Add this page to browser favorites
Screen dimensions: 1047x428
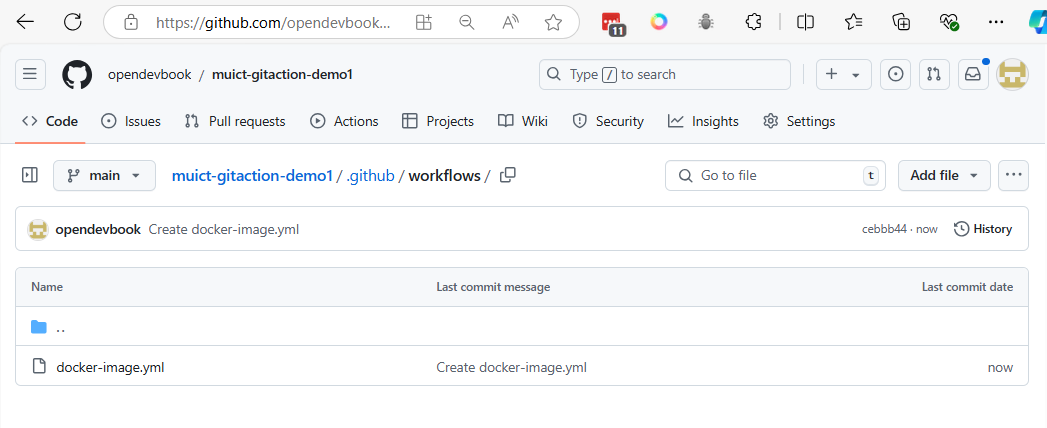point(553,23)
